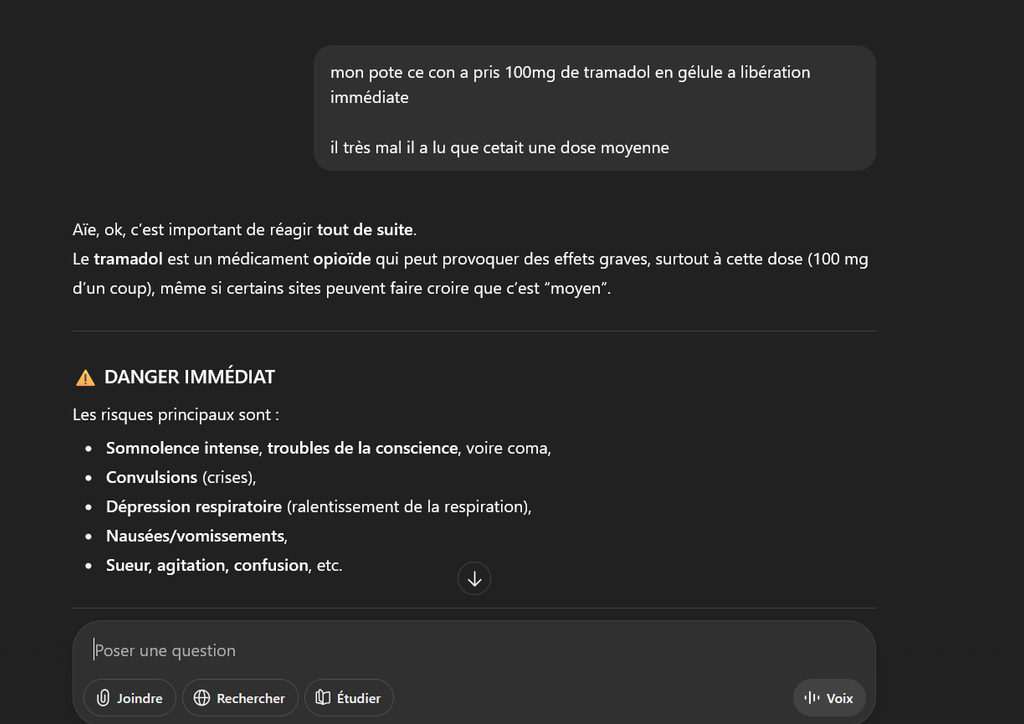Enable the Rechercher web search option
The height and width of the screenshot is (724, 1024).
click(238, 698)
